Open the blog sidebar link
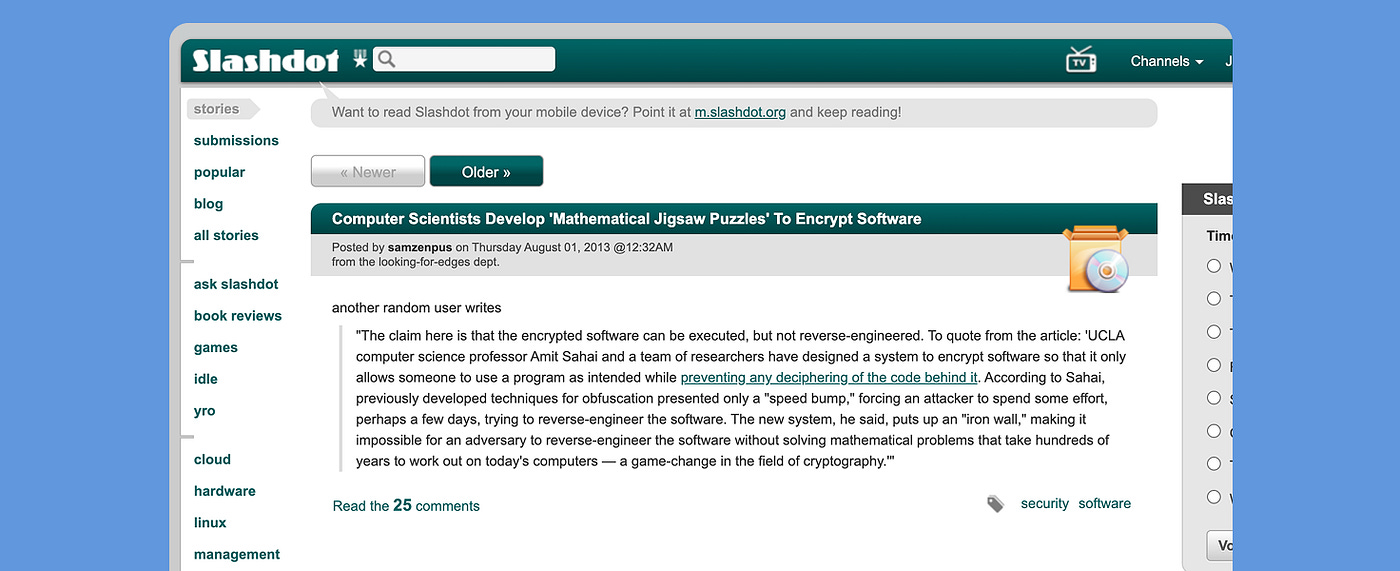Image resolution: width=1400 pixels, height=571 pixels. tap(208, 203)
